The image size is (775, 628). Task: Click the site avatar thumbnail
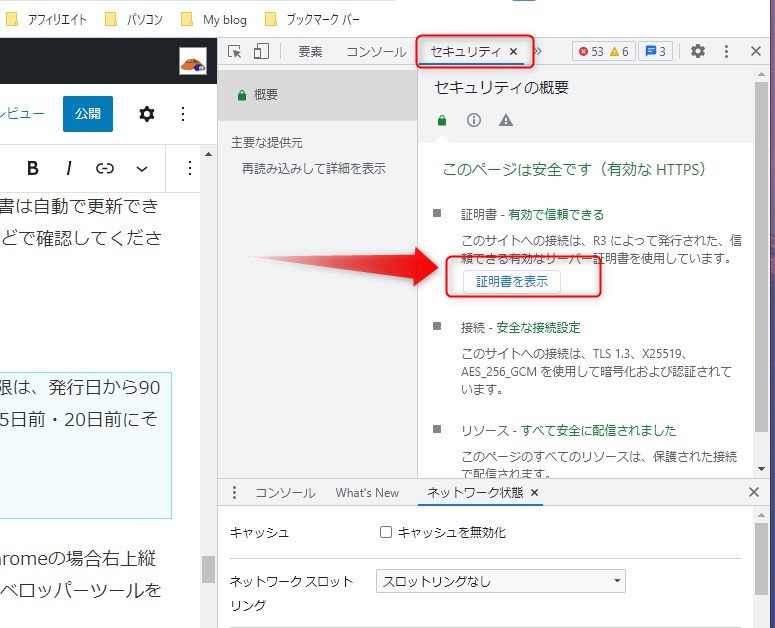coord(193,61)
